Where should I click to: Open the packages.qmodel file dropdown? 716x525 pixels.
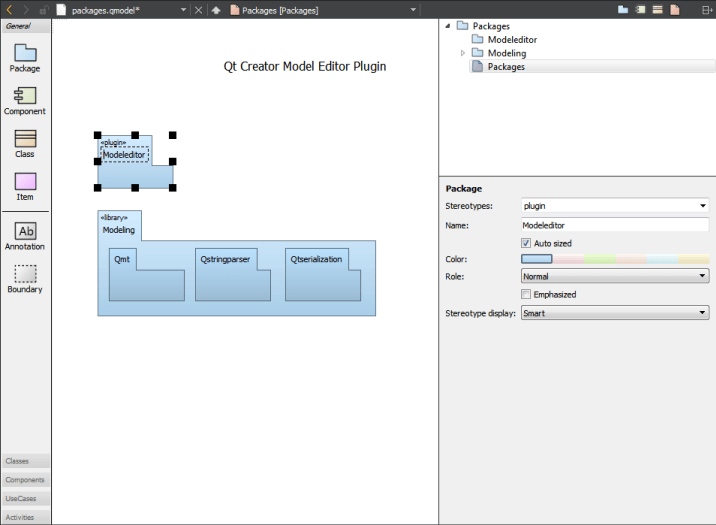point(183,10)
